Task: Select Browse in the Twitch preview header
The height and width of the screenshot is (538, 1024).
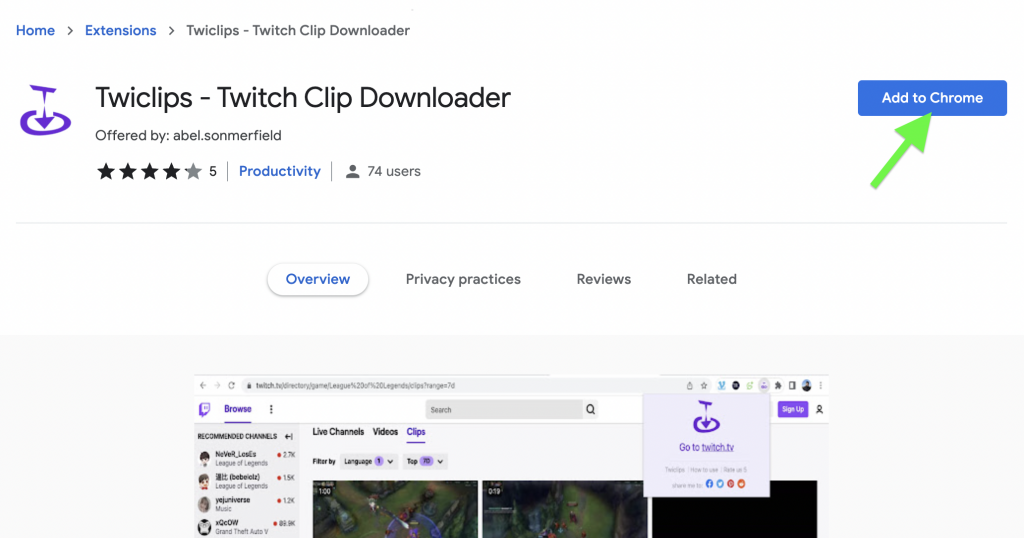Action: pyautogui.click(x=238, y=409)
